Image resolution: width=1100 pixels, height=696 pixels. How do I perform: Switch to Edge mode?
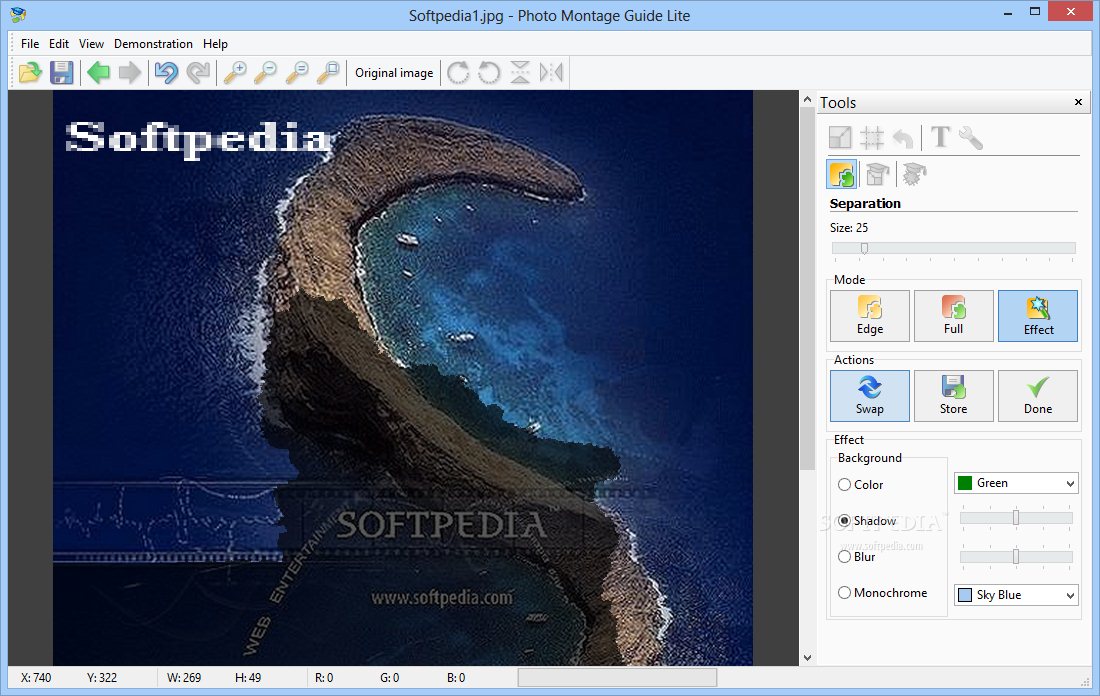click(x=870, y=316)
